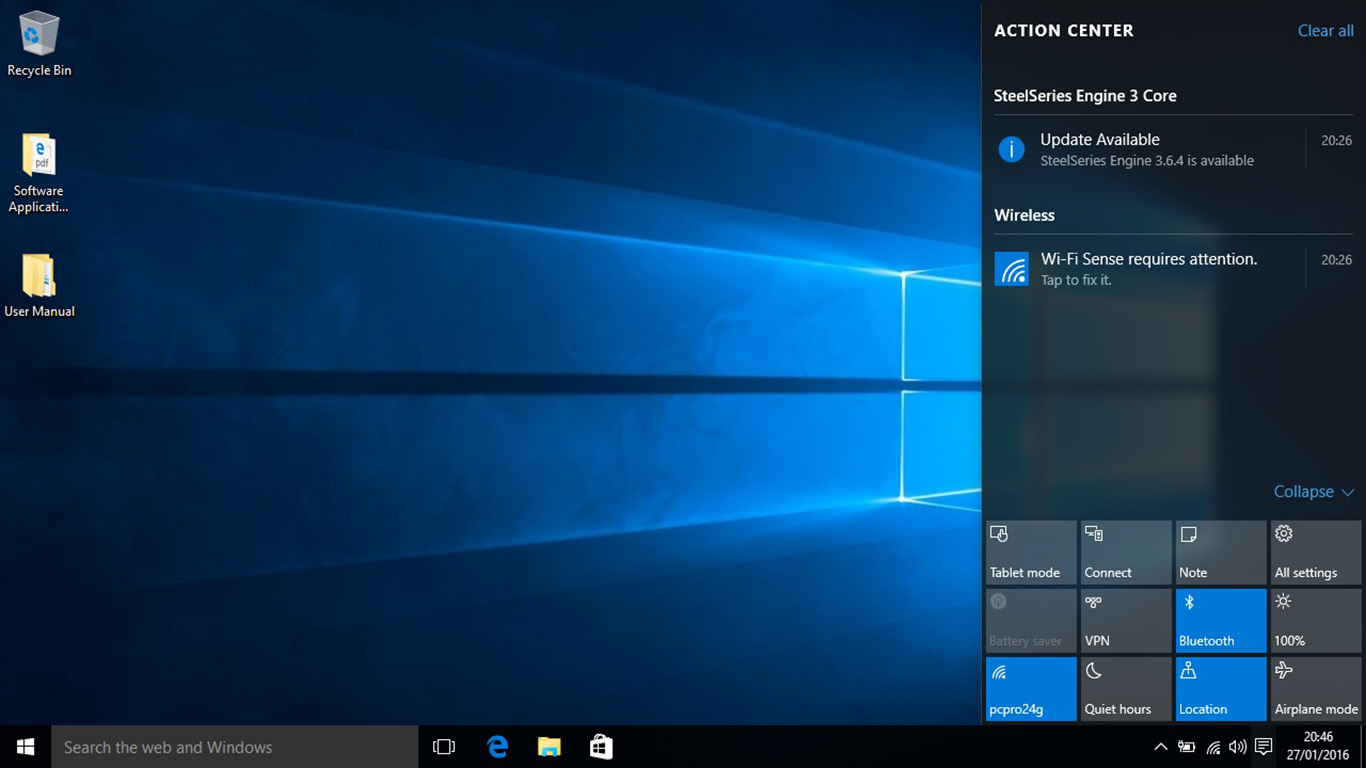Click the volume speaker tray icon
Viewport: 1366px width, 768px height.
coord(1238,747)
